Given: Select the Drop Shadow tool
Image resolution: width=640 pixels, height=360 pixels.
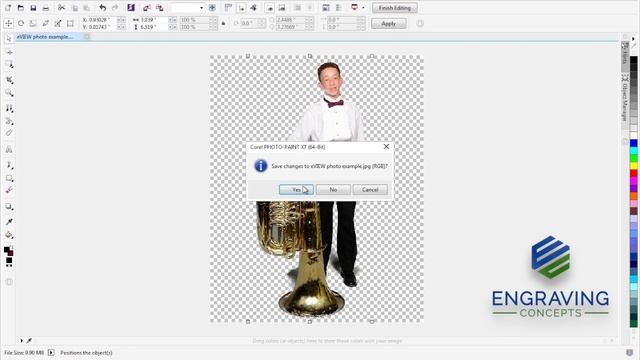Looking at the screenshot, I should point(9,207).
